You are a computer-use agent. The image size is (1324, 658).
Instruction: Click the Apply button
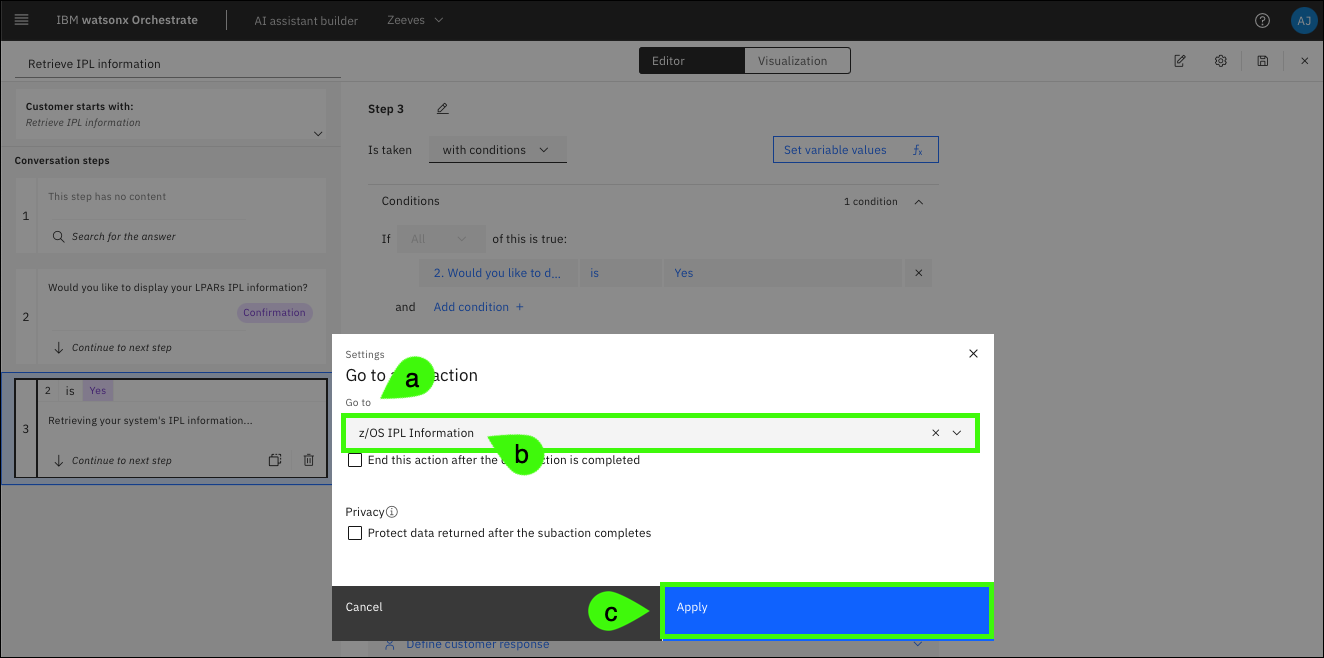pos(826,609)
